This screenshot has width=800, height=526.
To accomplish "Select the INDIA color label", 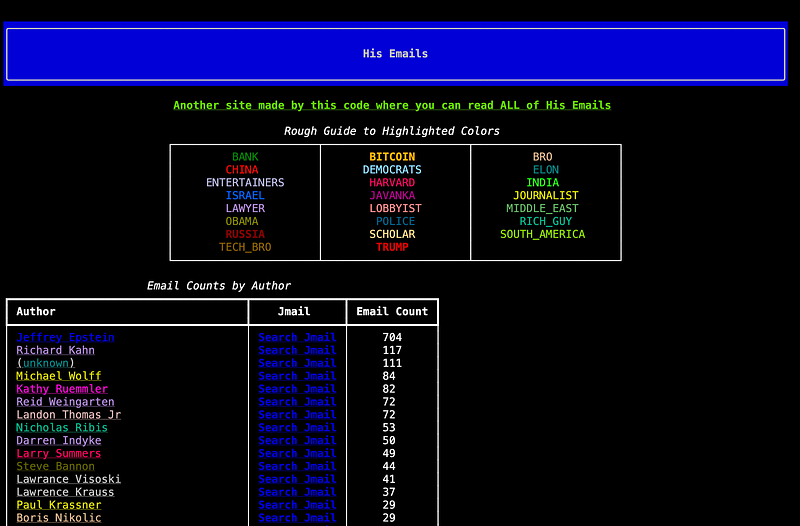I will tap(542, 182).
